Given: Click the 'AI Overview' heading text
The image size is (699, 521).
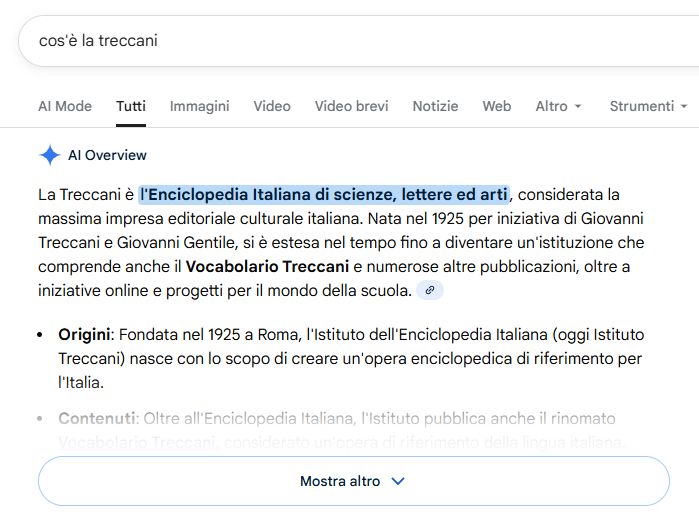Looking at the screenshot, I should pyautogui.click(x=107, y=155).
